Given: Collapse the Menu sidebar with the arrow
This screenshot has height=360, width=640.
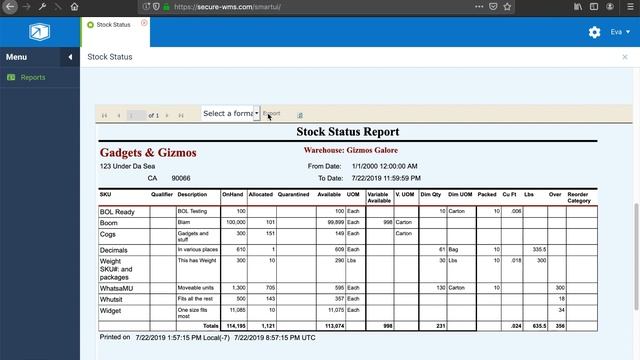Looking at the screenshot, I should [x=70, y=57].
